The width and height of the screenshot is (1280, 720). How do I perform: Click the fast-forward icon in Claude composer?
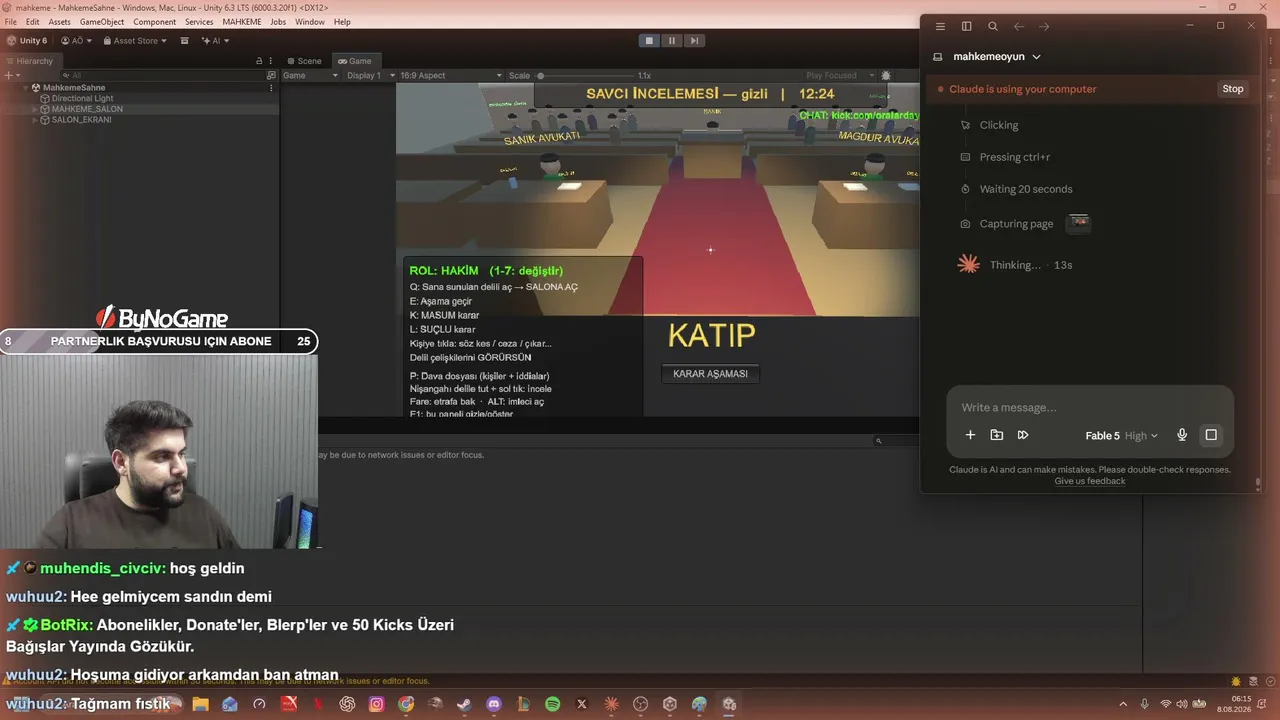[1023, 435]
